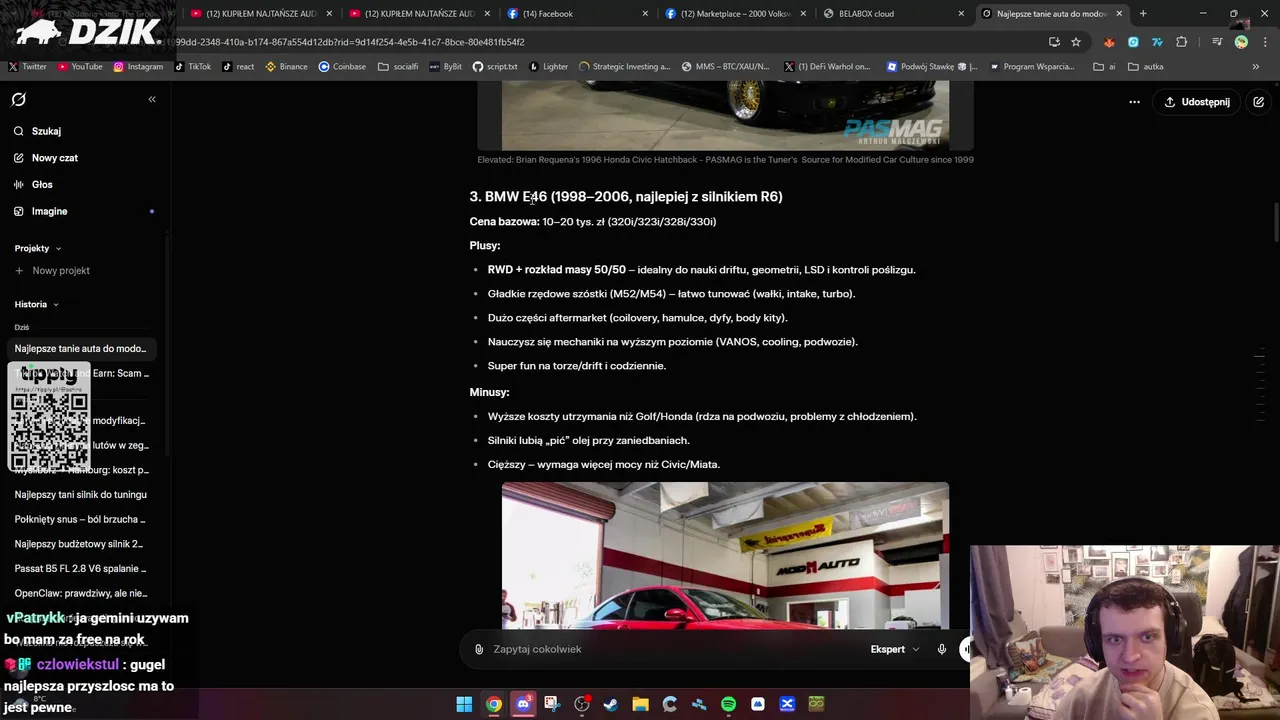Open Chrome three-dot menu
This screenshot has height=720, width=1280.
click(1265, 42)
